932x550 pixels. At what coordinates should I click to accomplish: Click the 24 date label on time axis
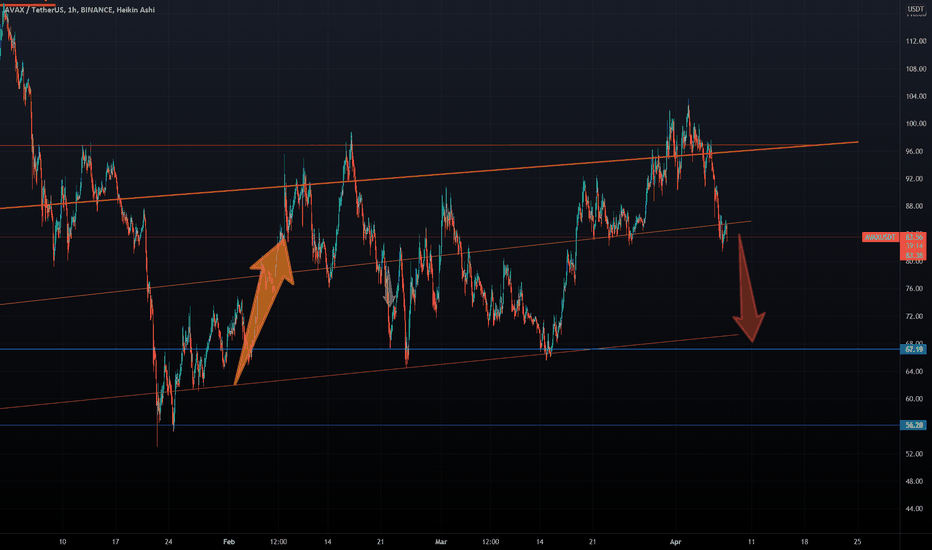(168, 542)
